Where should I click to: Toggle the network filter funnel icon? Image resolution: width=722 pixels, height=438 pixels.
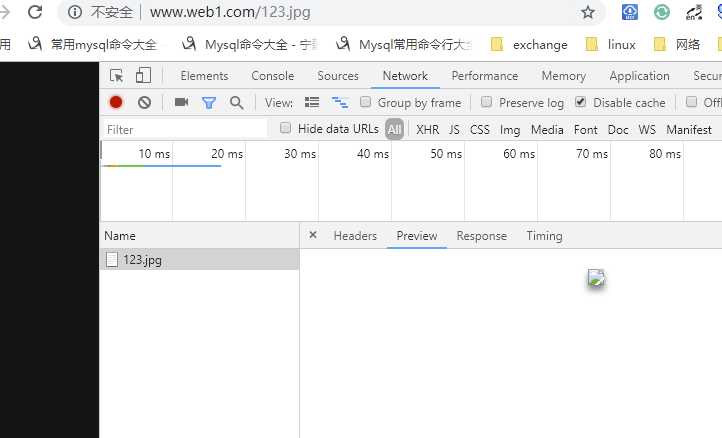tap(209, 102)
